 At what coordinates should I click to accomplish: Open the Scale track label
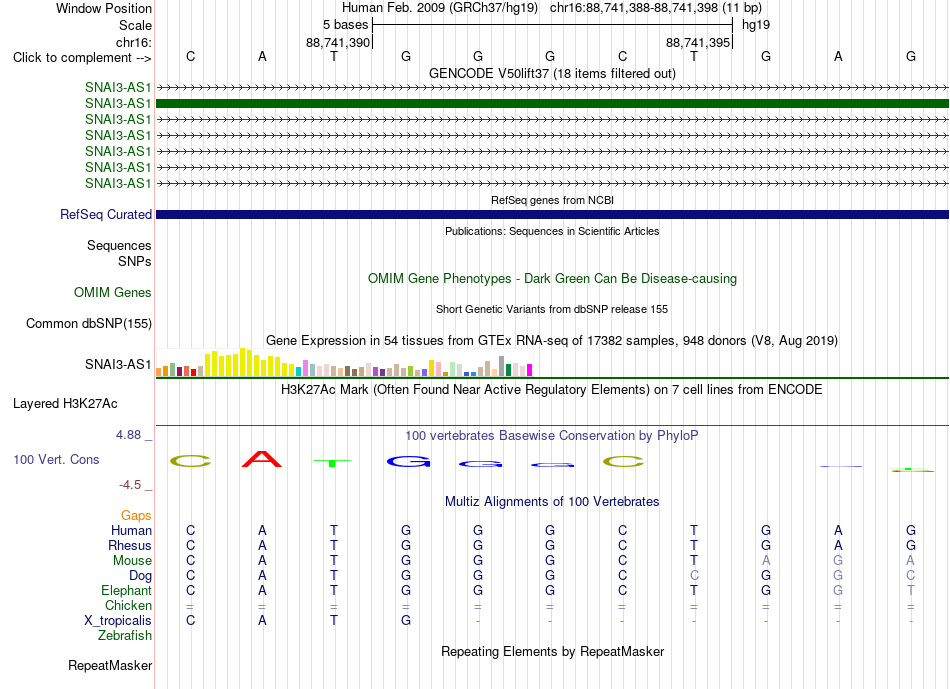pos(135,25)
